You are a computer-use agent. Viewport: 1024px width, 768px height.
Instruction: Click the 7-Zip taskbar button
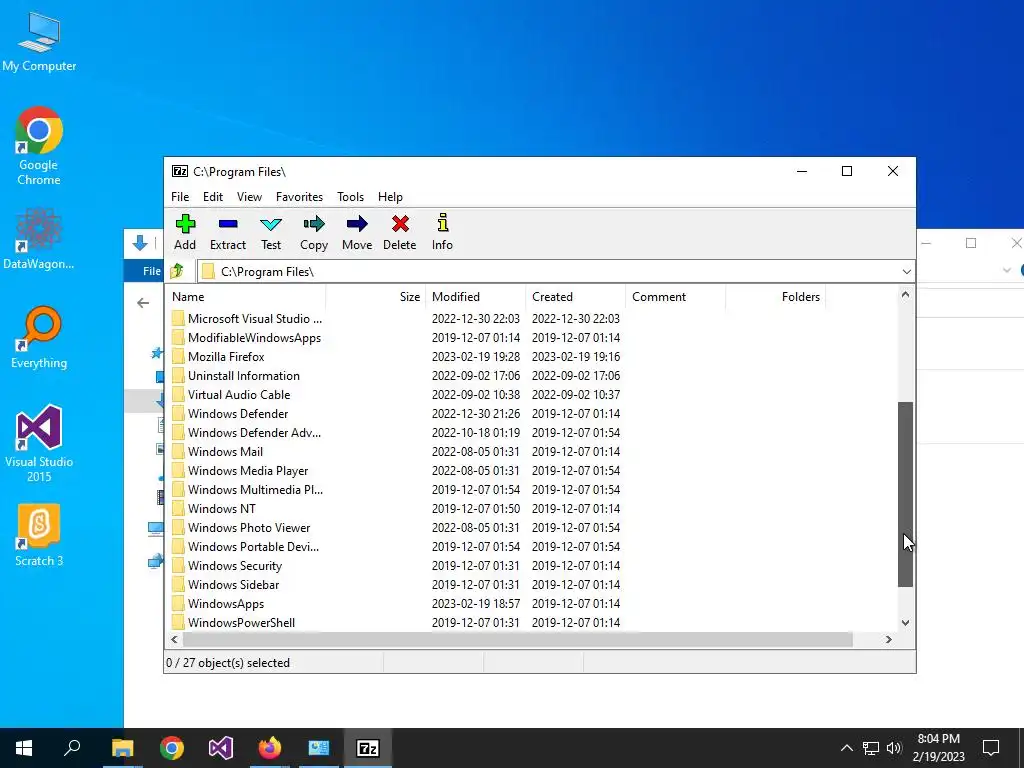tap(368, 748)
